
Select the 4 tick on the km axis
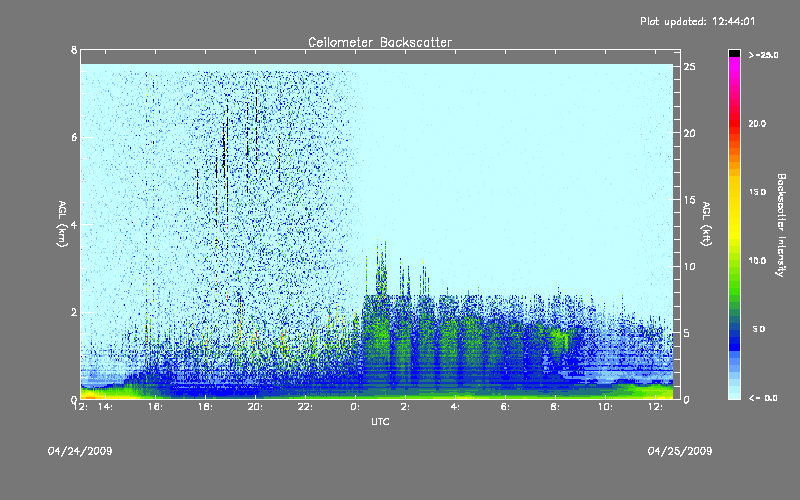[74, 224]
